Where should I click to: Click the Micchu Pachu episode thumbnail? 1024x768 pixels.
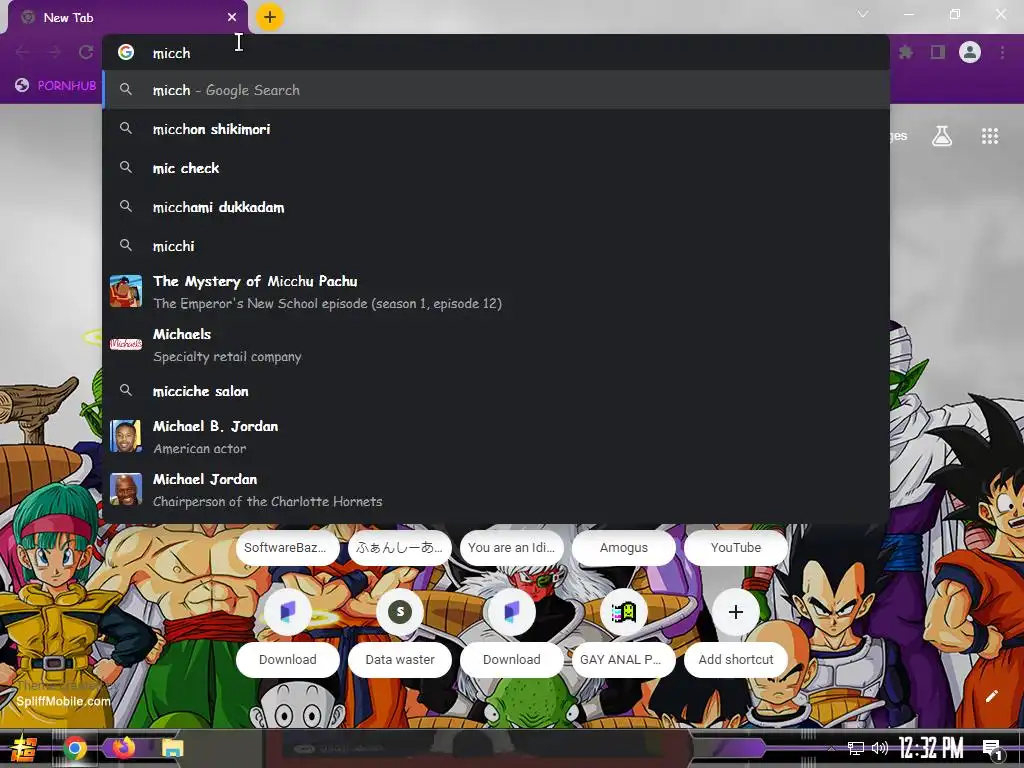point(126,291)
